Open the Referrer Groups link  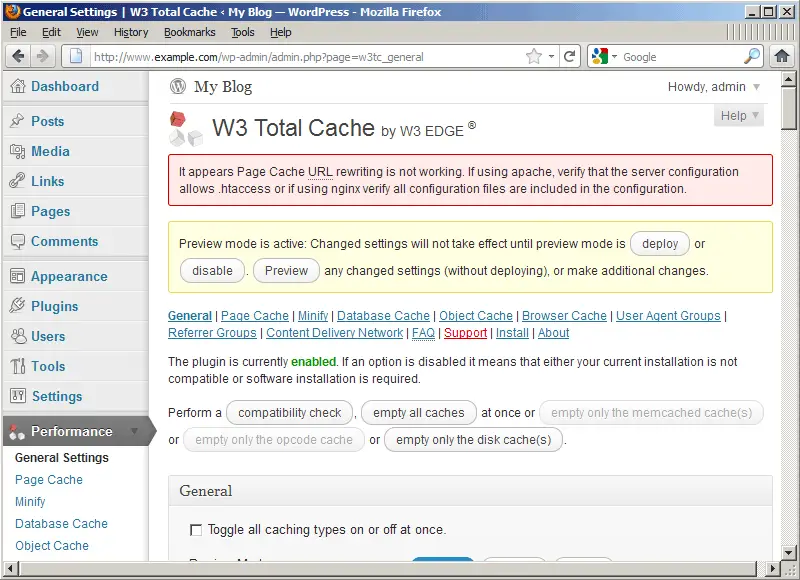212,333
